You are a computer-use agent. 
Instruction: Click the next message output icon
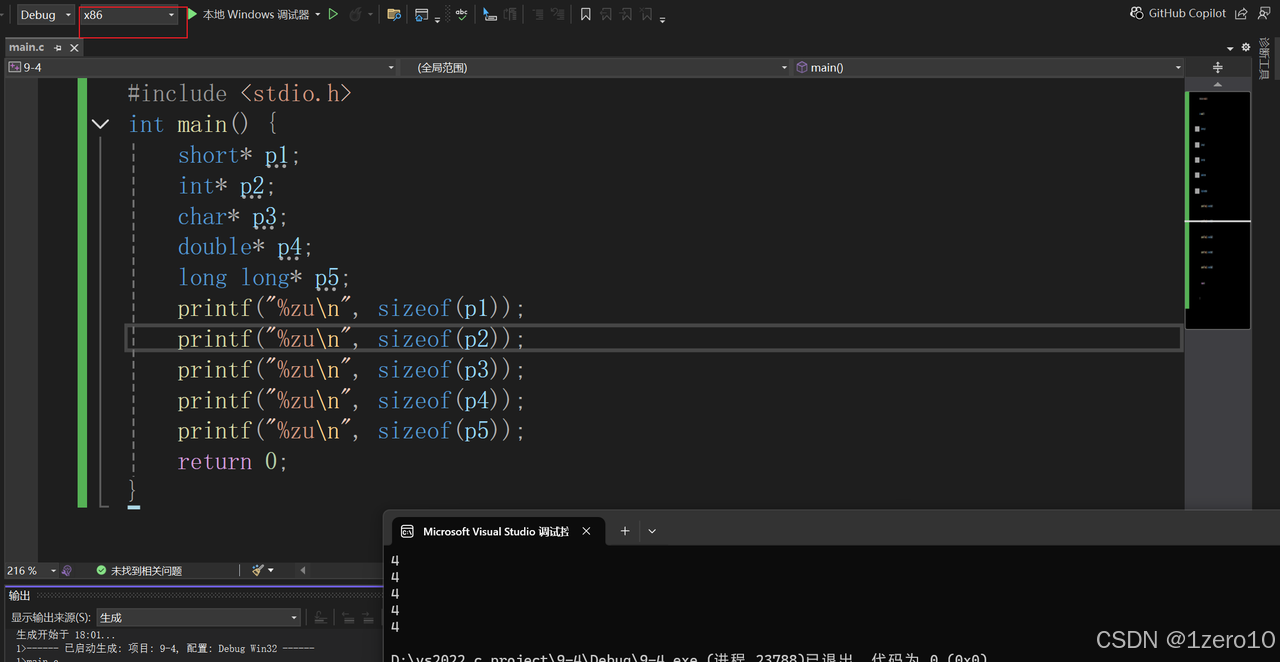point(369,618)
